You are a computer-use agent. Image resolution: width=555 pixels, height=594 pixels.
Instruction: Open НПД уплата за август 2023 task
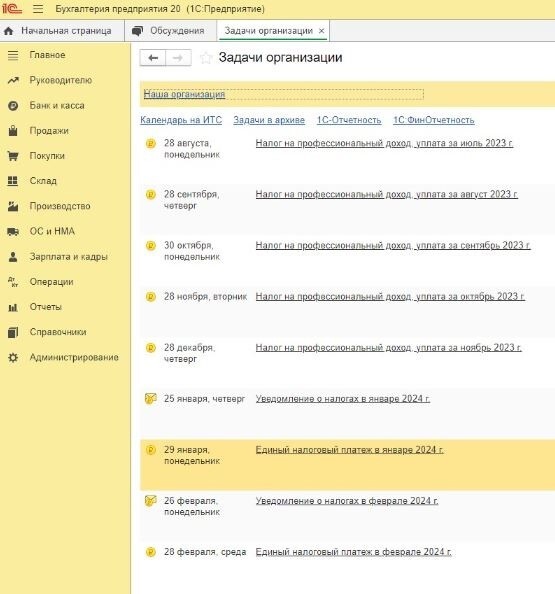(x=387, y=194)
